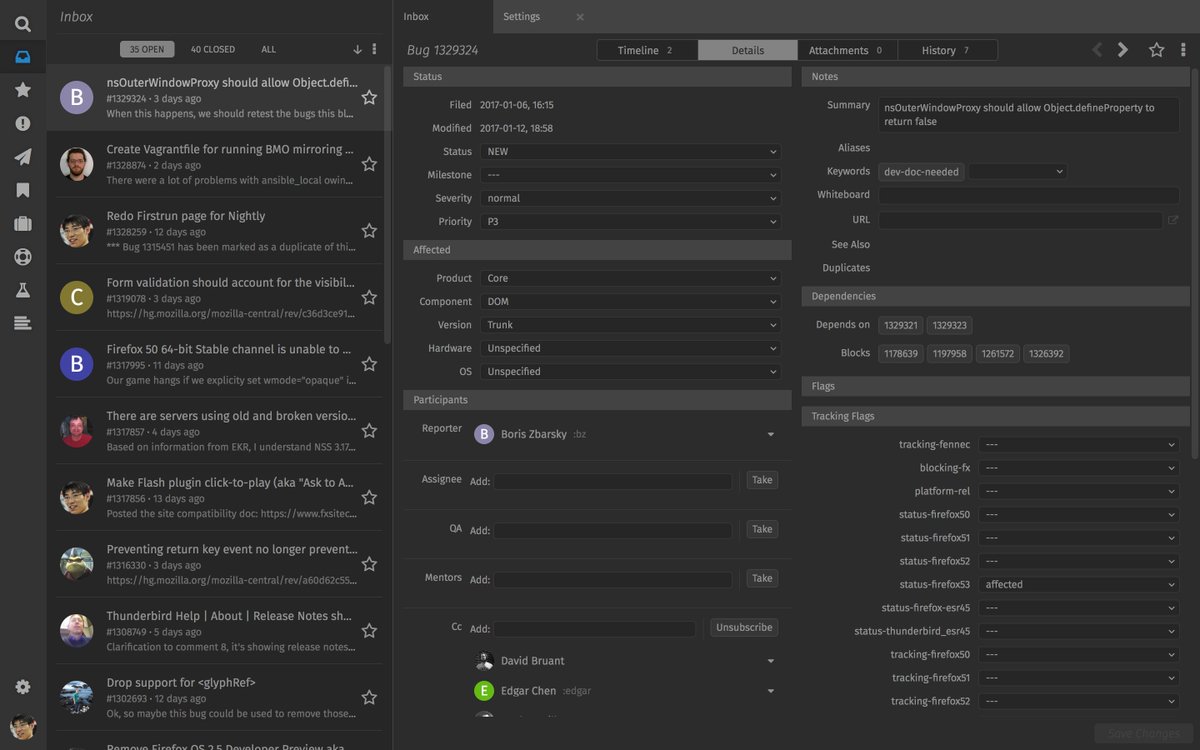This screenshot has width=1200, height=750.
Task: Open the Hardware dropdown
Action: (x=629, y=348)
